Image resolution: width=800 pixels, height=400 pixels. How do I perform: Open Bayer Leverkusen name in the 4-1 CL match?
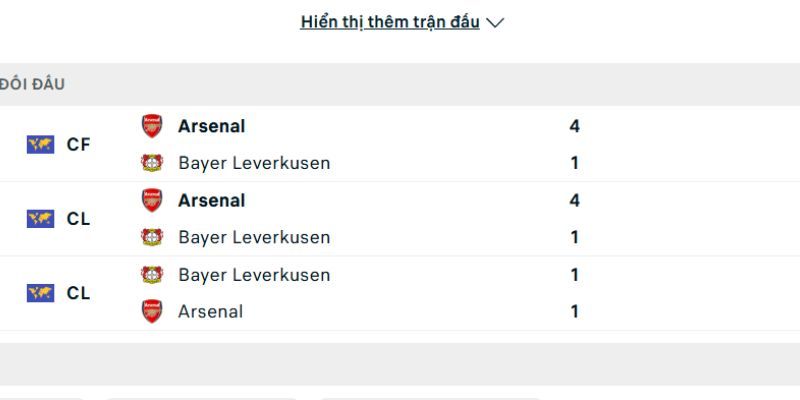254,237
